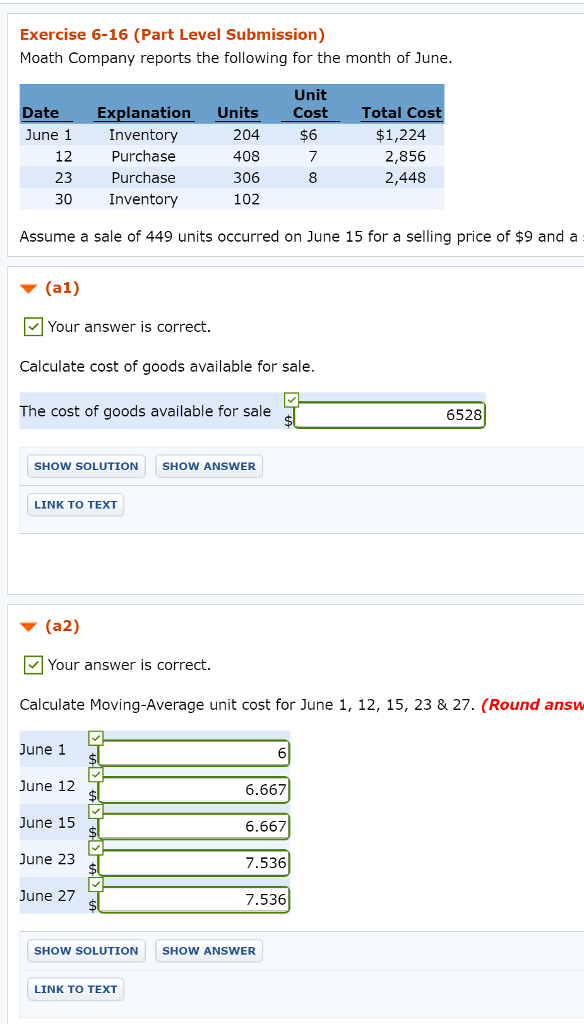
Task: Click SHOW SOLUTION under part (a2)
Action: (x=85, y=951)
